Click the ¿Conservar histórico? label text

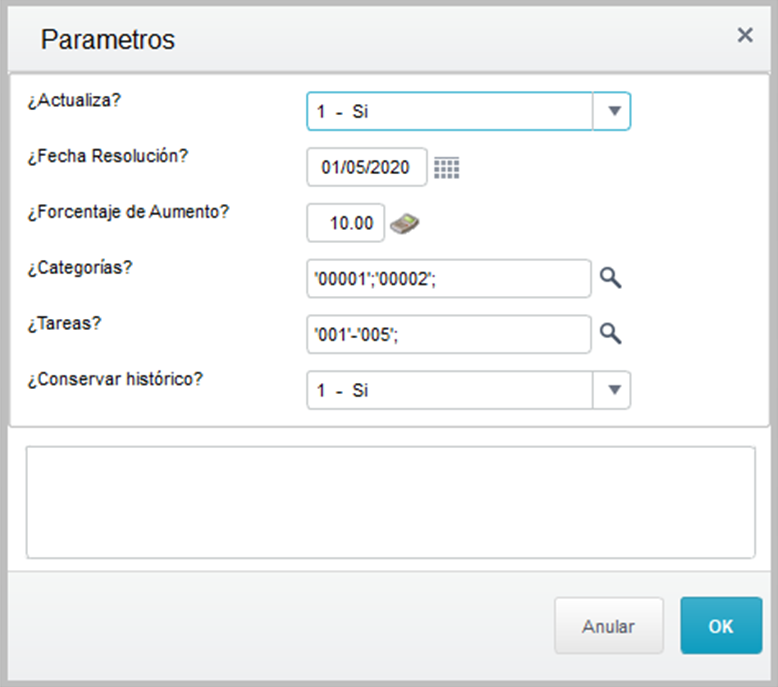(x=115, y=380)
